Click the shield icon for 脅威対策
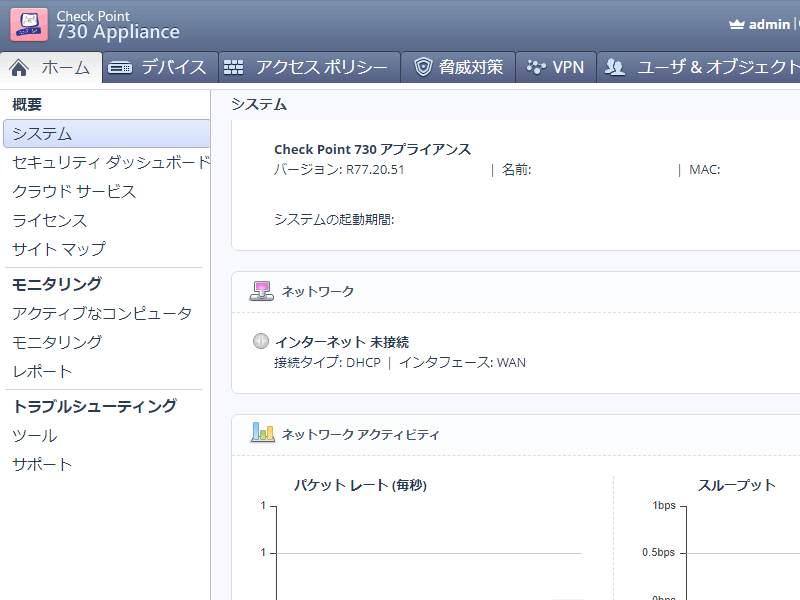Screen dimensions: 800x600 pos(423,68)
